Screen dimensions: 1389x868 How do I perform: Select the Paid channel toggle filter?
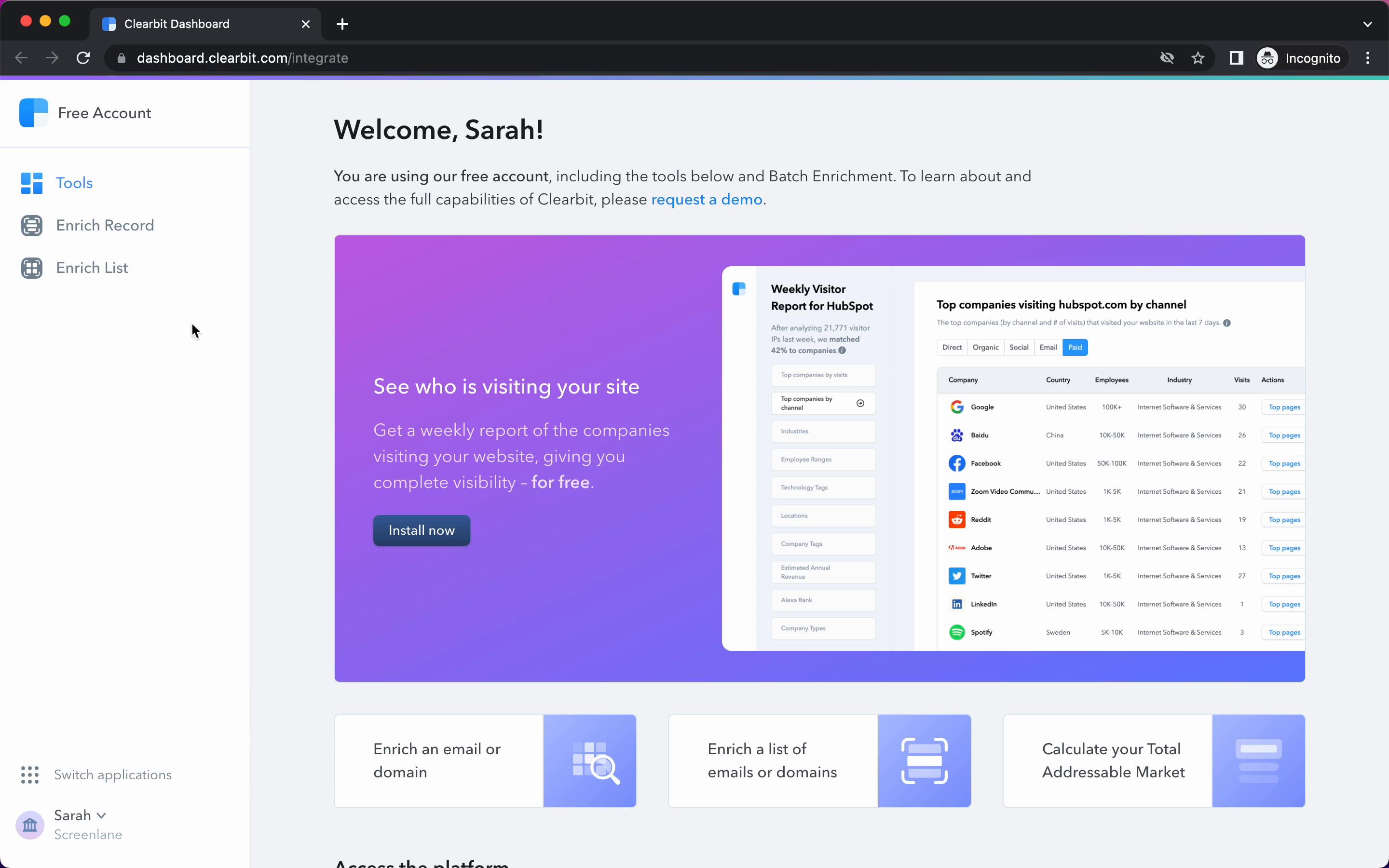tap(1075, 347)
